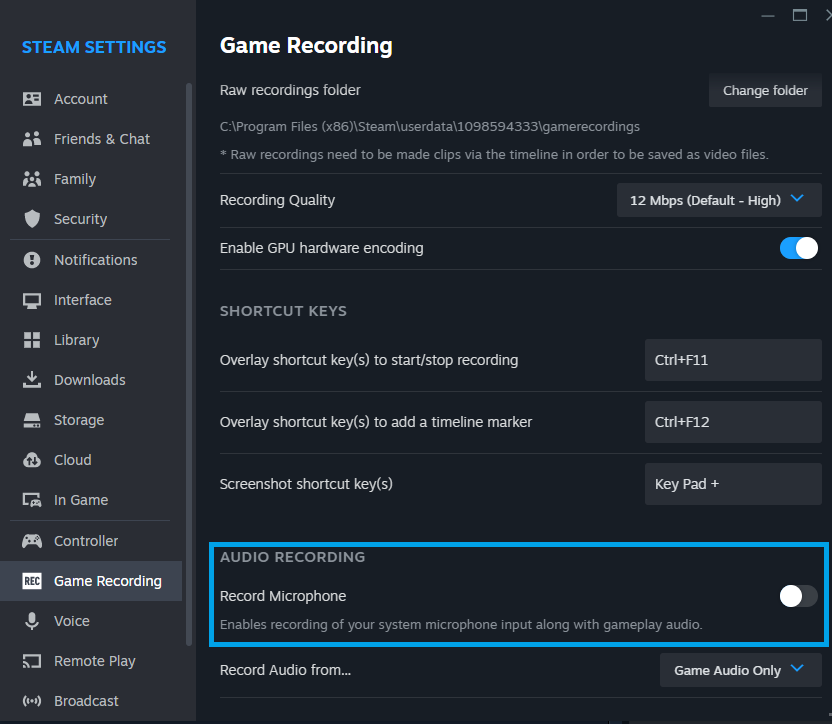Expand the Record Audio from dropdown

pos(740,670)
